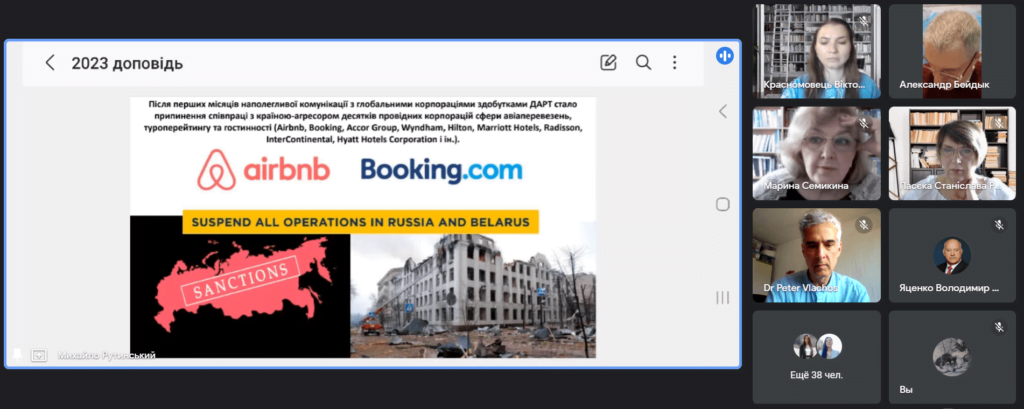Click the muted mic icon on Dr Peter Vlachos's tile
Viewport: 1024px width, 409px height.
tap(863, 225)
